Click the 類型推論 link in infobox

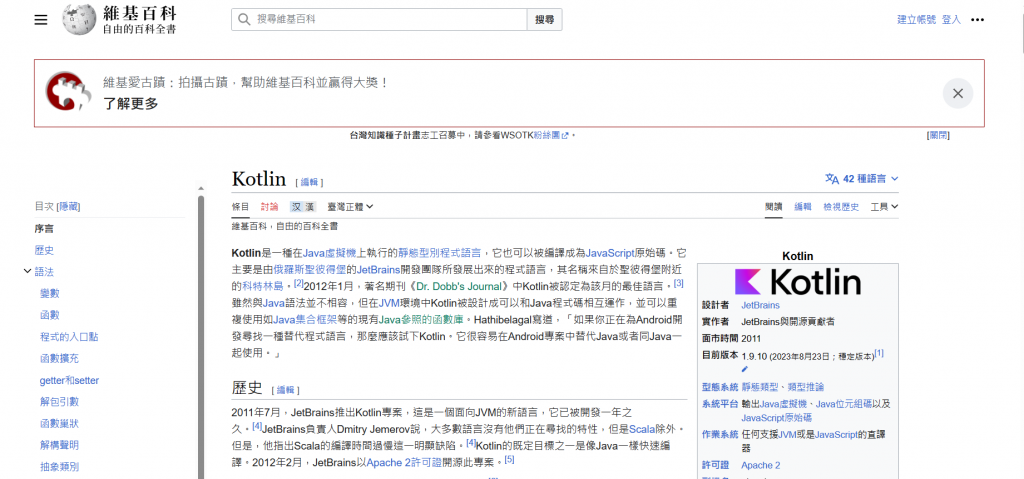806,387
